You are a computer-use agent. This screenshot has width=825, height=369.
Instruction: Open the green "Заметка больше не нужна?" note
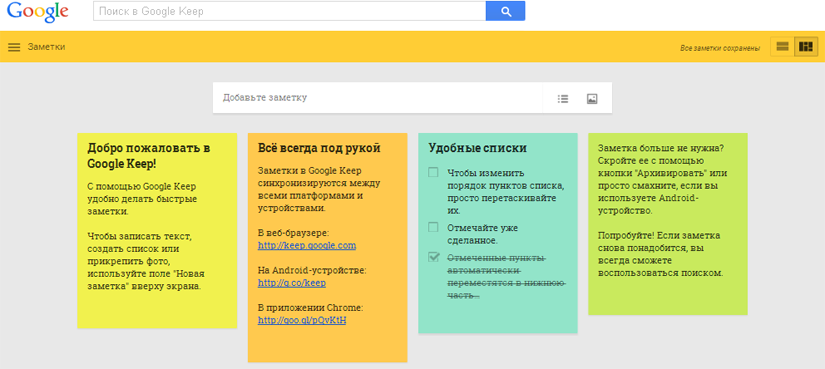(x=668, y=224)
